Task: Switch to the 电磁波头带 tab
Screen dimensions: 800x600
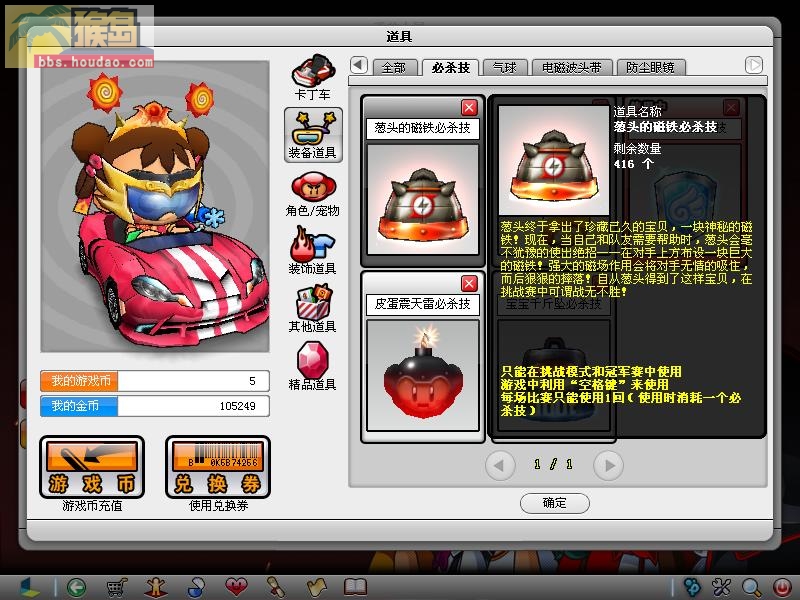Action: 571,67
